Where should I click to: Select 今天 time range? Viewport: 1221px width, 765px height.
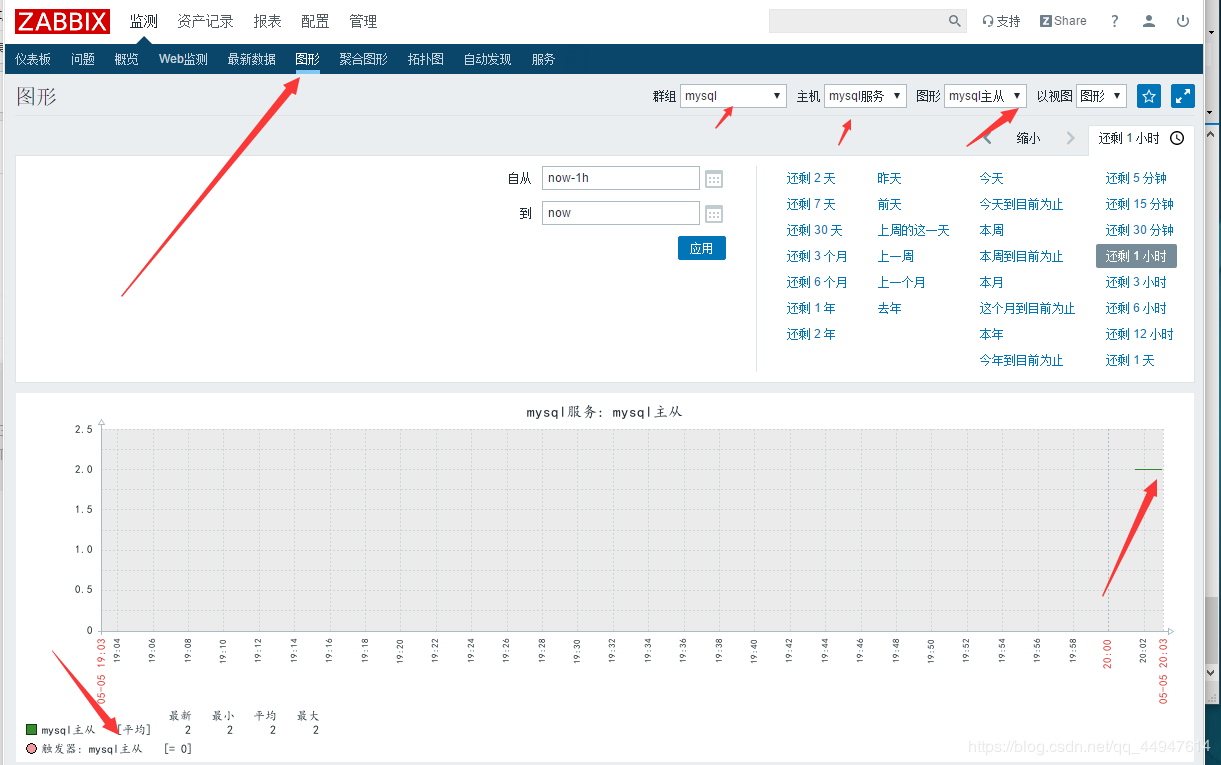[x=991, y=178]
